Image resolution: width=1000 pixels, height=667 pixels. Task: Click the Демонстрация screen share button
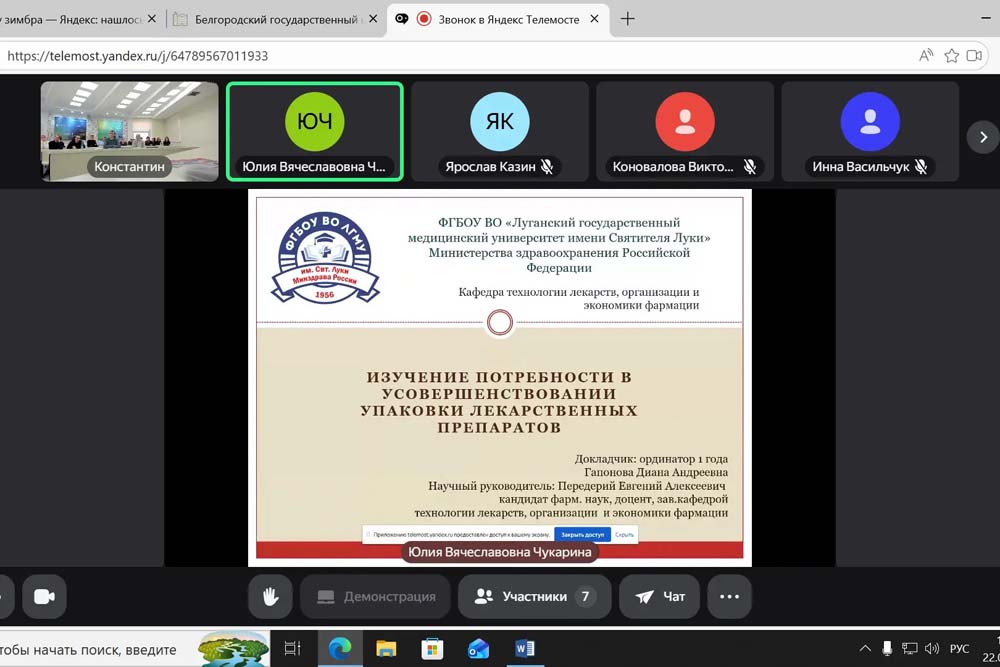click(376, 596)
